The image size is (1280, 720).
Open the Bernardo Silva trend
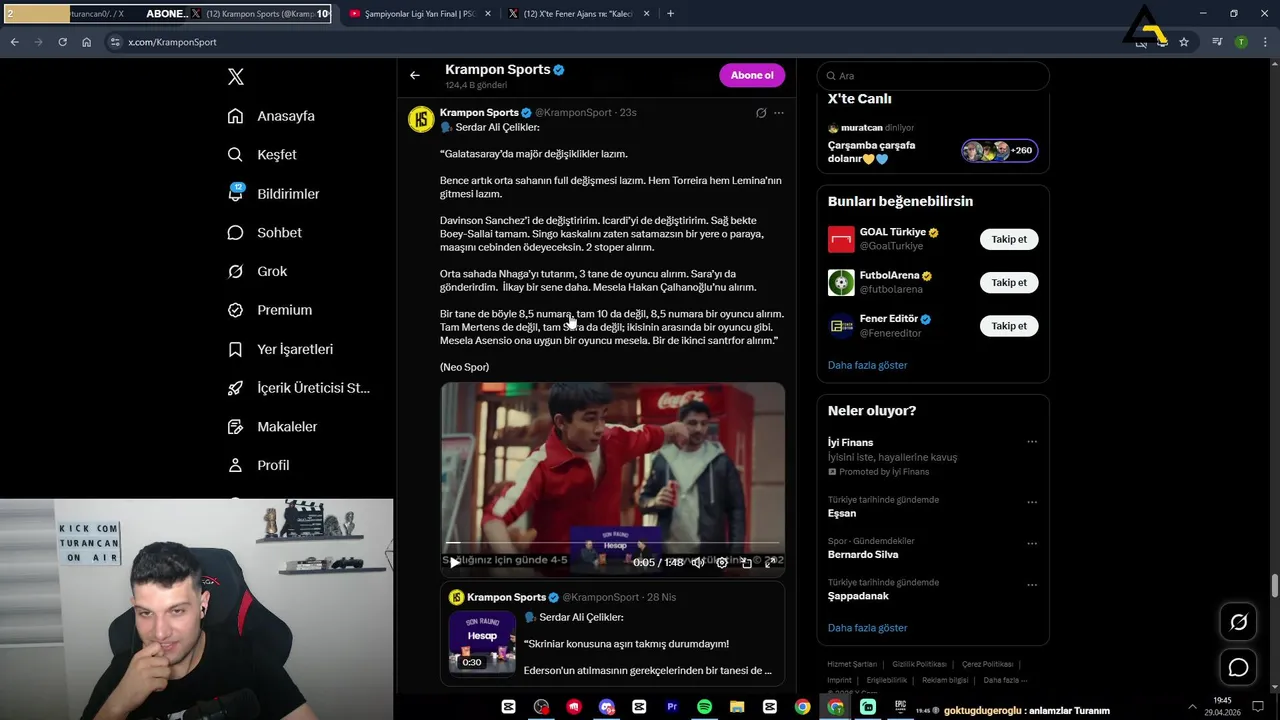pyautogui.click(x=863, y=554)
